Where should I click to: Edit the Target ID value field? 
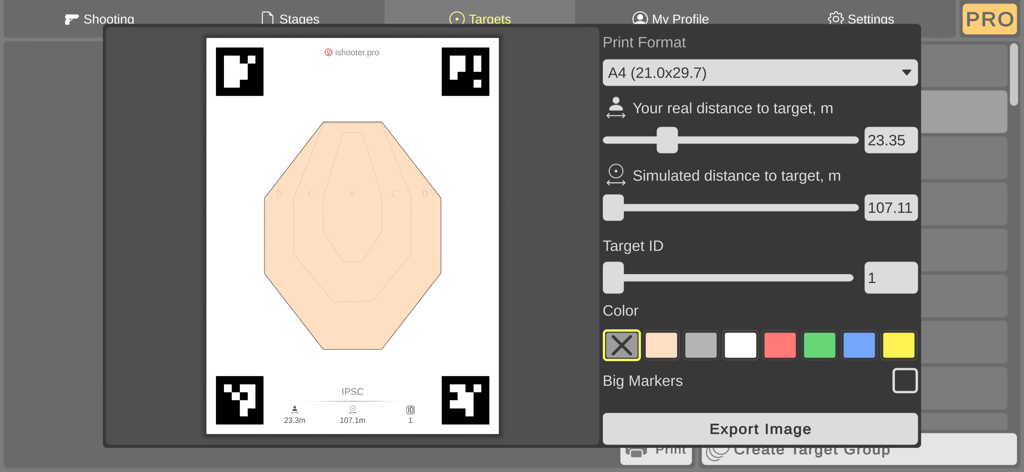[x=891, y=277]
